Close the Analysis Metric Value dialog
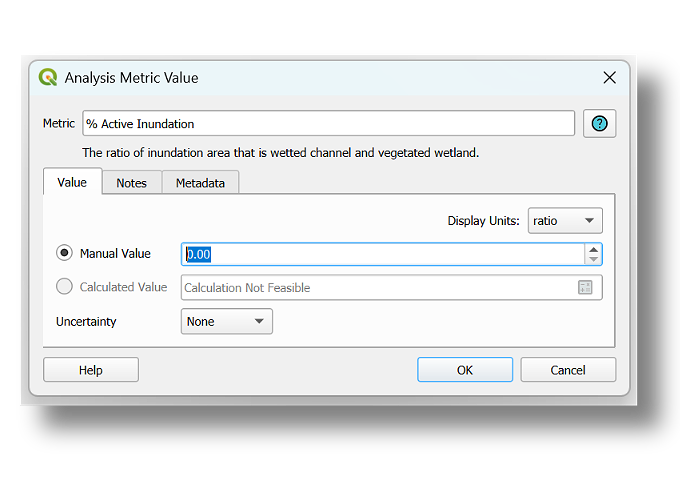The image size is (680, 491). [x=609, y=78]
